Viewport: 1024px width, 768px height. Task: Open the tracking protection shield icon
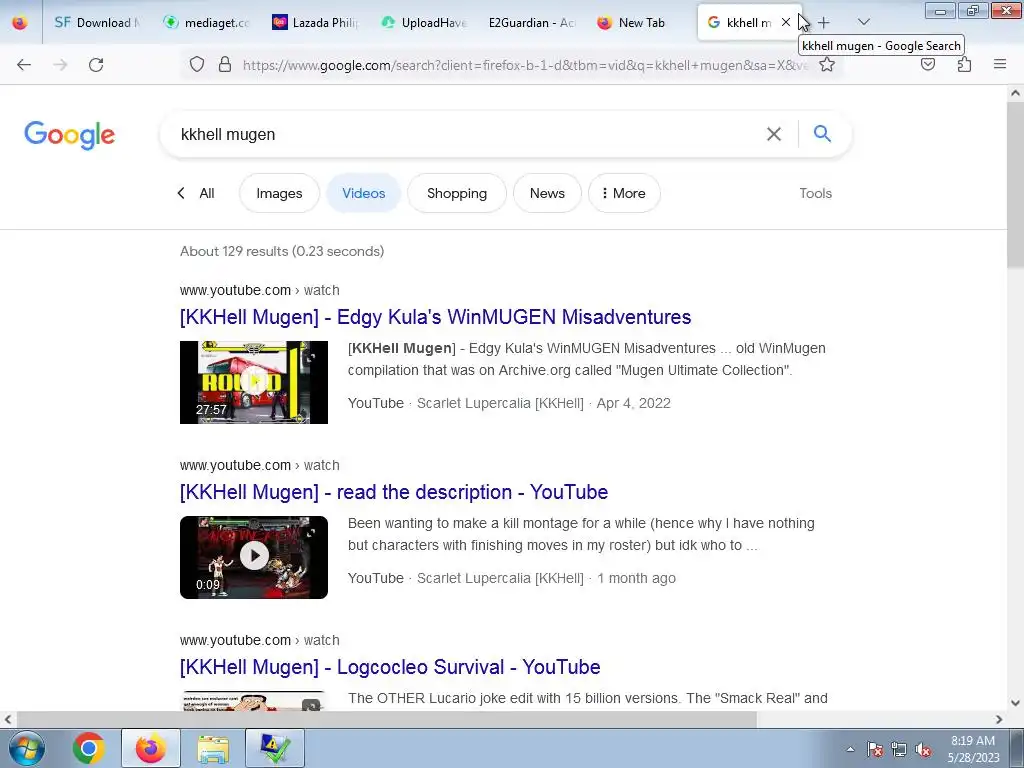point(197,65)
